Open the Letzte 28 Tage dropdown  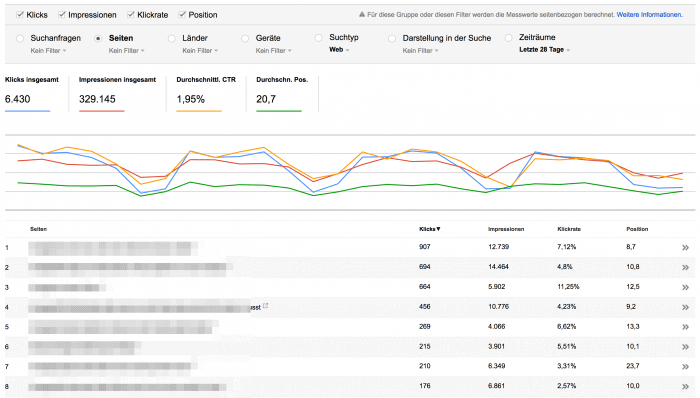545,50
